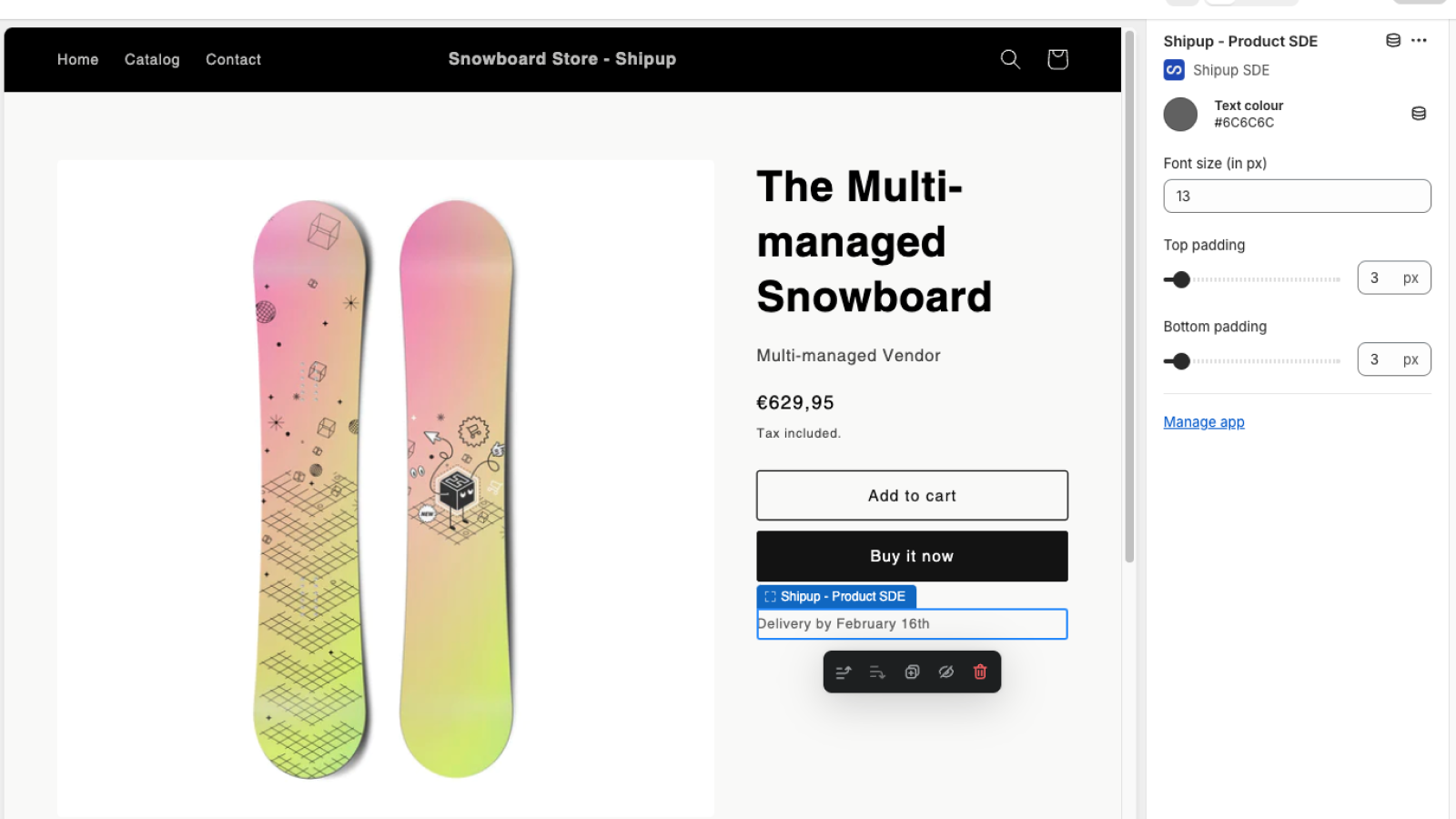This screenshot has width=1456, height=819.
Task: Hide the Shipup block using the eye icon
Action: [x=945, y=672]
